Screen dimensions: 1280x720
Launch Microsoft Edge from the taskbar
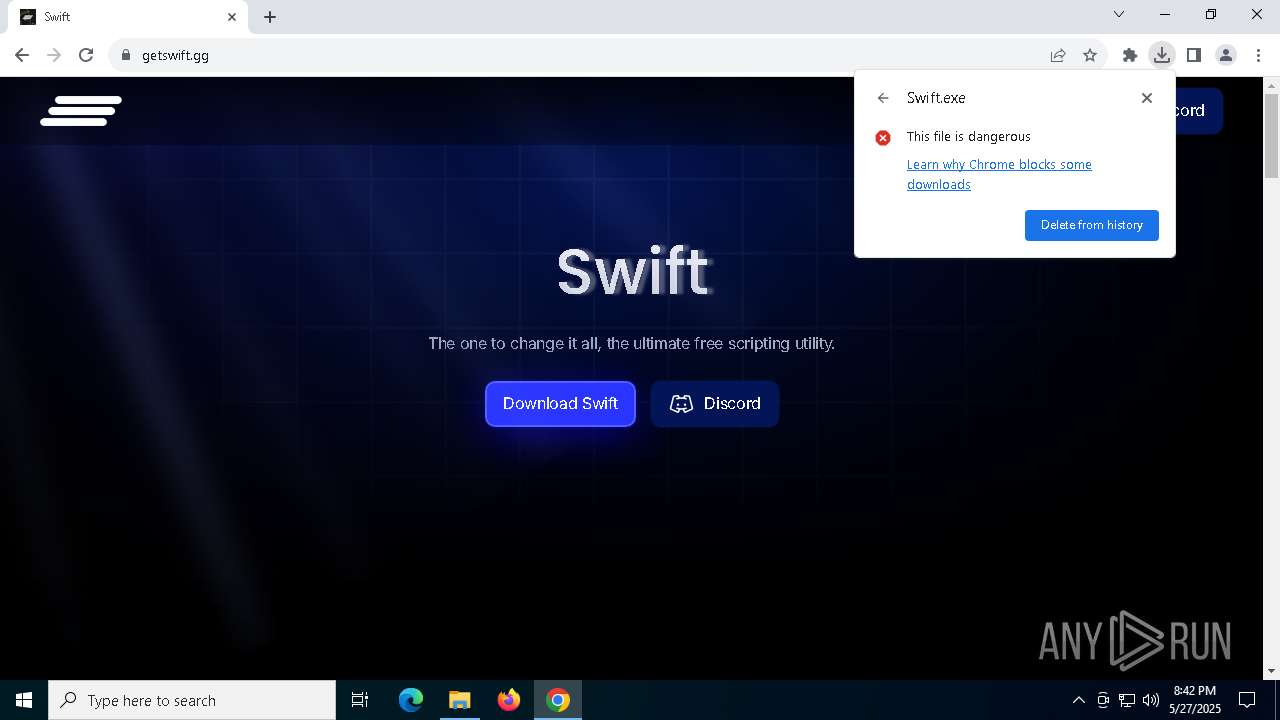click(x=411, y=700)
